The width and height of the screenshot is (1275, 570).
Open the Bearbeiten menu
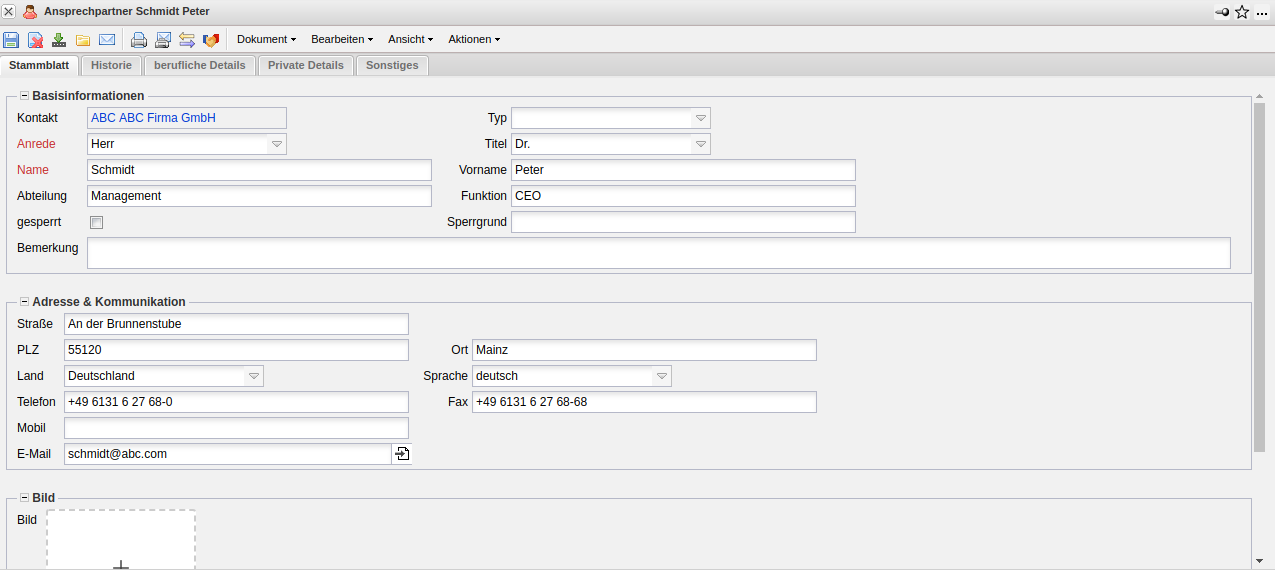341,39
